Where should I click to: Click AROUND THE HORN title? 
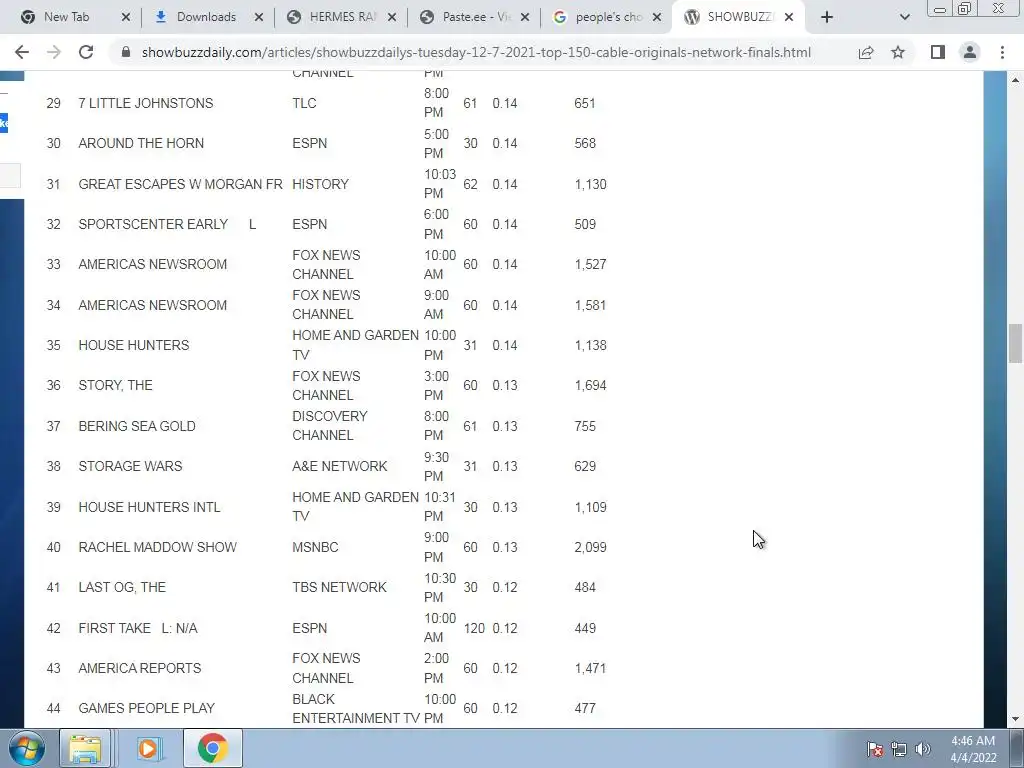click(x=141, y=143)
